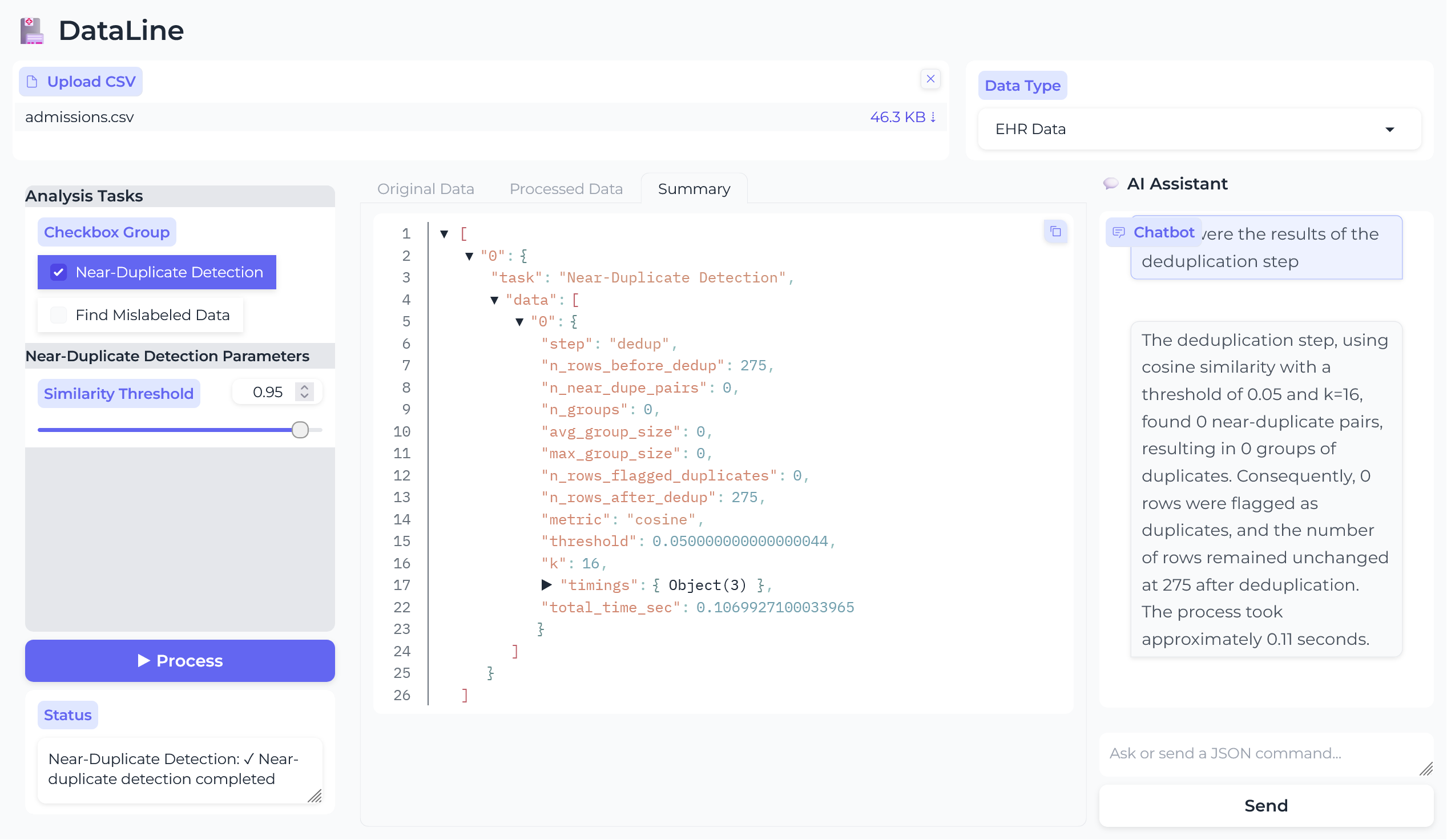This screenshot has height=840, width=1447.
Task: Download admissions.csv via 46.3 KB link
Action: [x=902, y=117]
